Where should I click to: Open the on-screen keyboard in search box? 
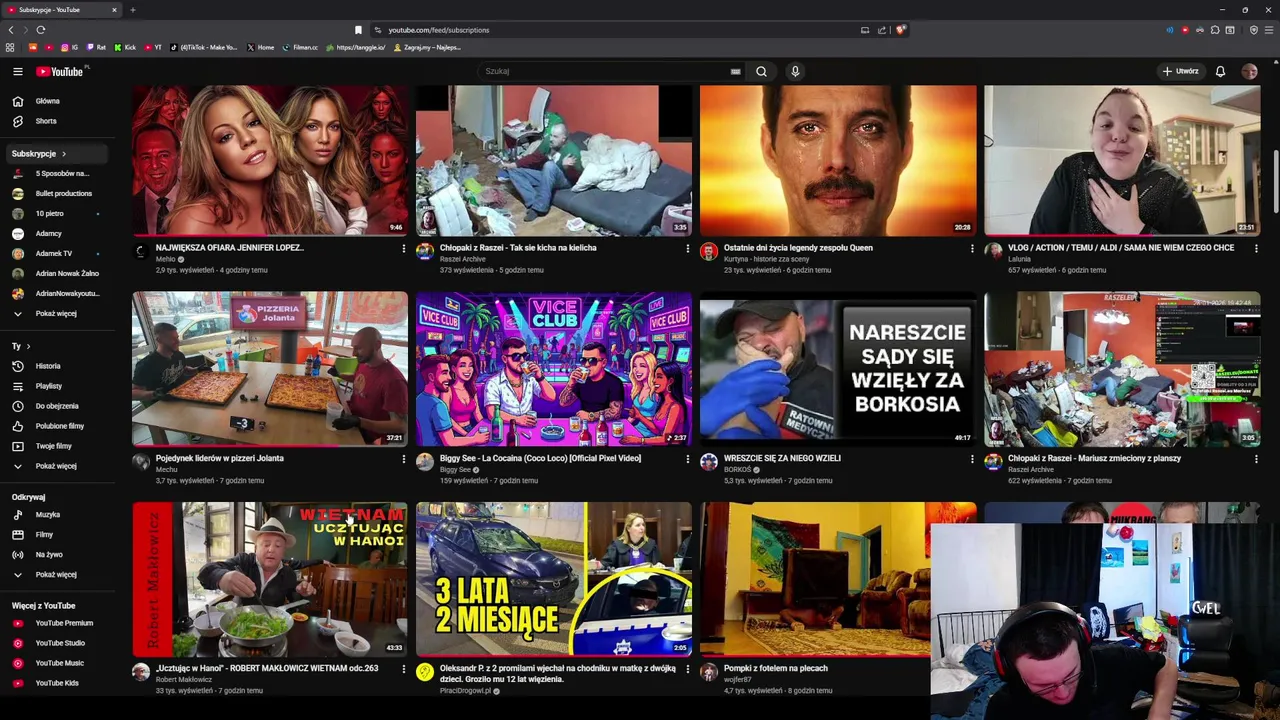735,71
